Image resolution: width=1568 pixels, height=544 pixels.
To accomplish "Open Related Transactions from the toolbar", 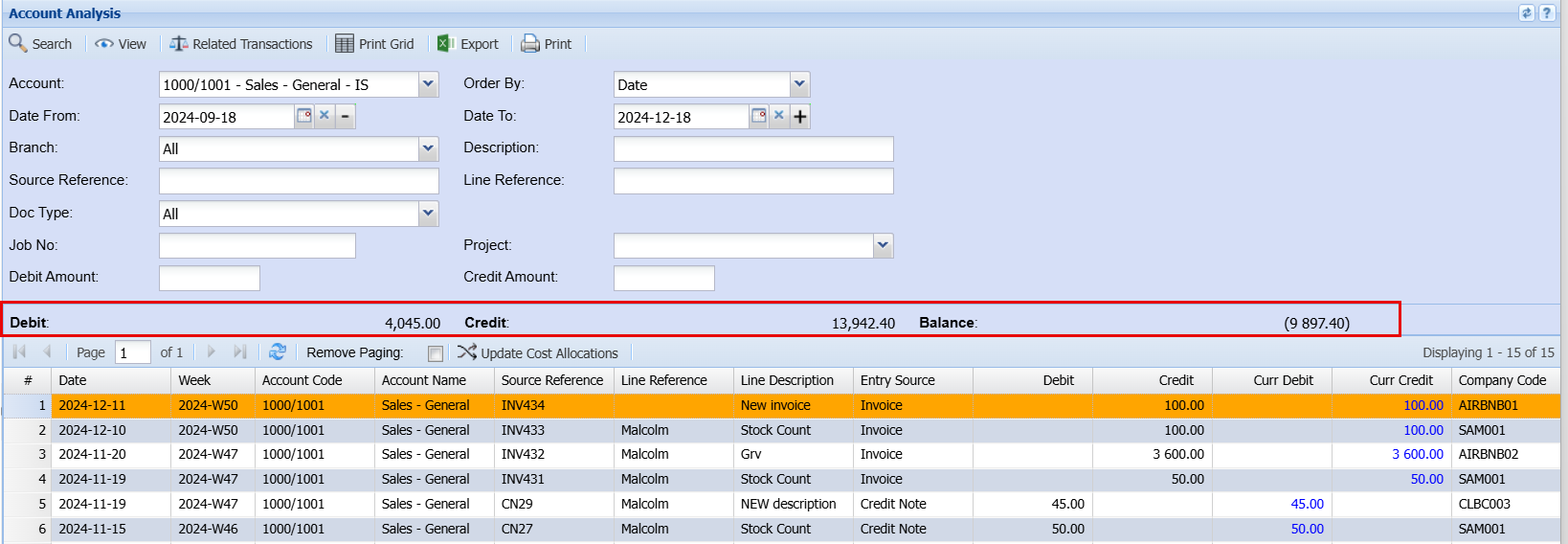I will [241, 44].
